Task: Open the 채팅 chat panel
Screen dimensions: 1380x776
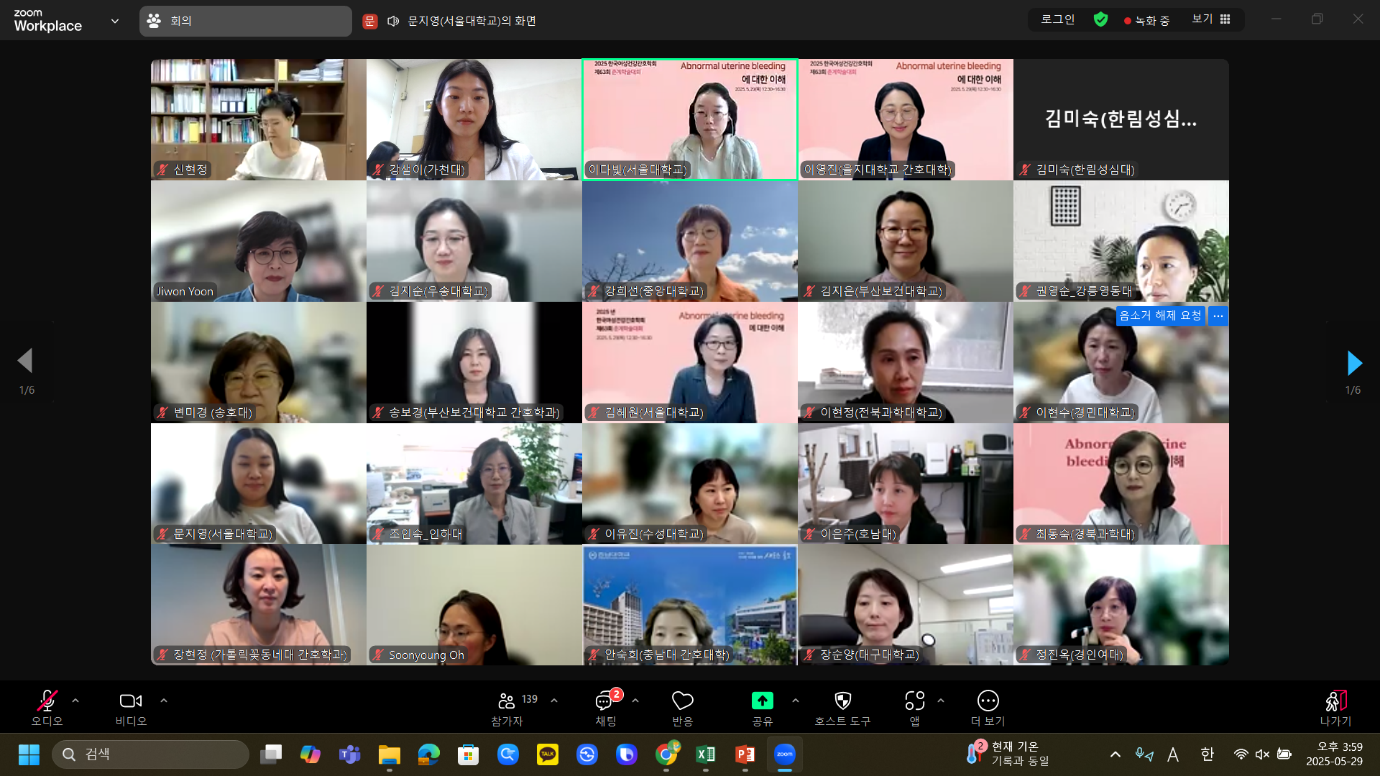Action: point(605,702)
